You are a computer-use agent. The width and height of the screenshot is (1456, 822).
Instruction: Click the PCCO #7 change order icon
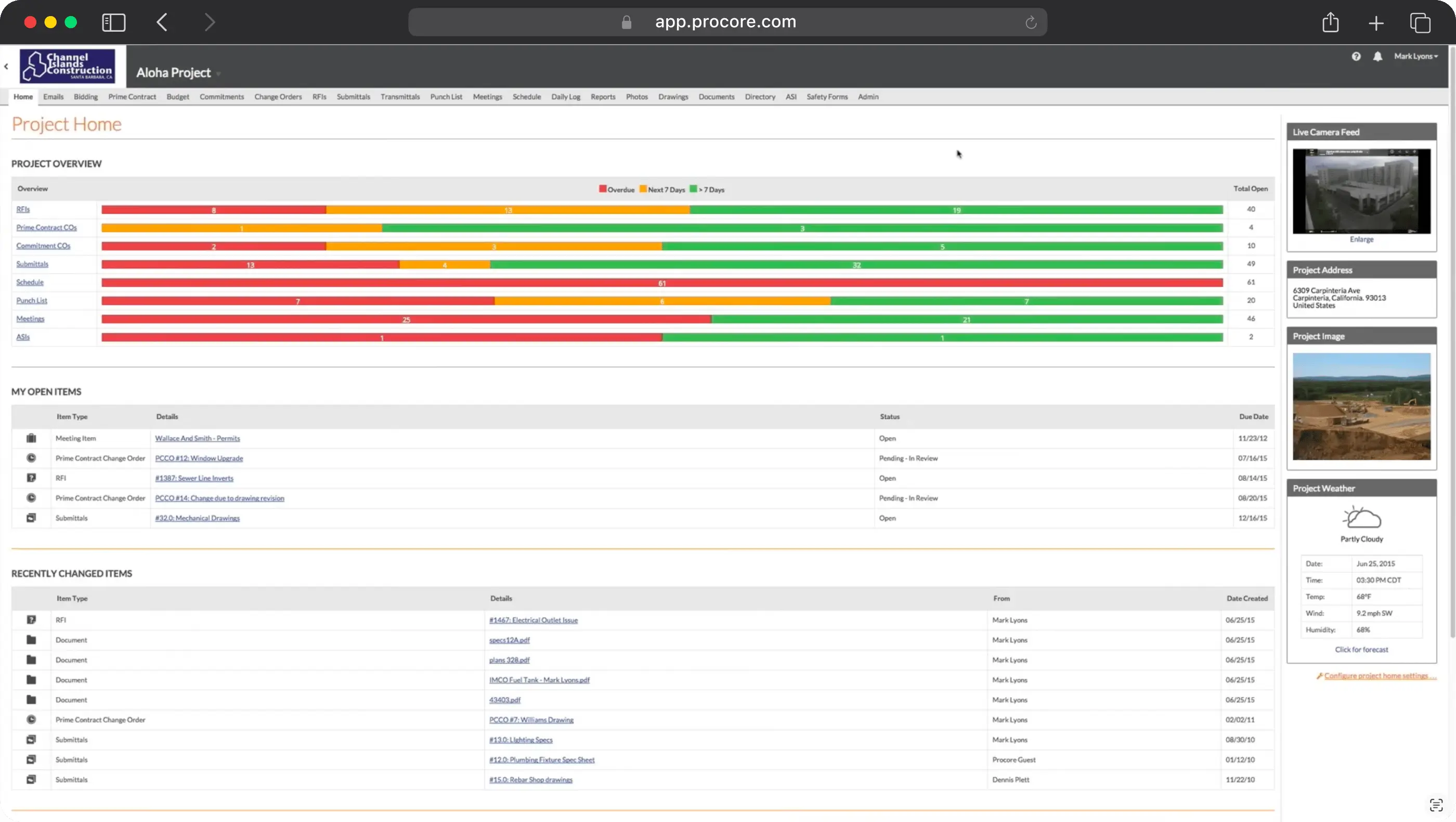pos(31,720)
